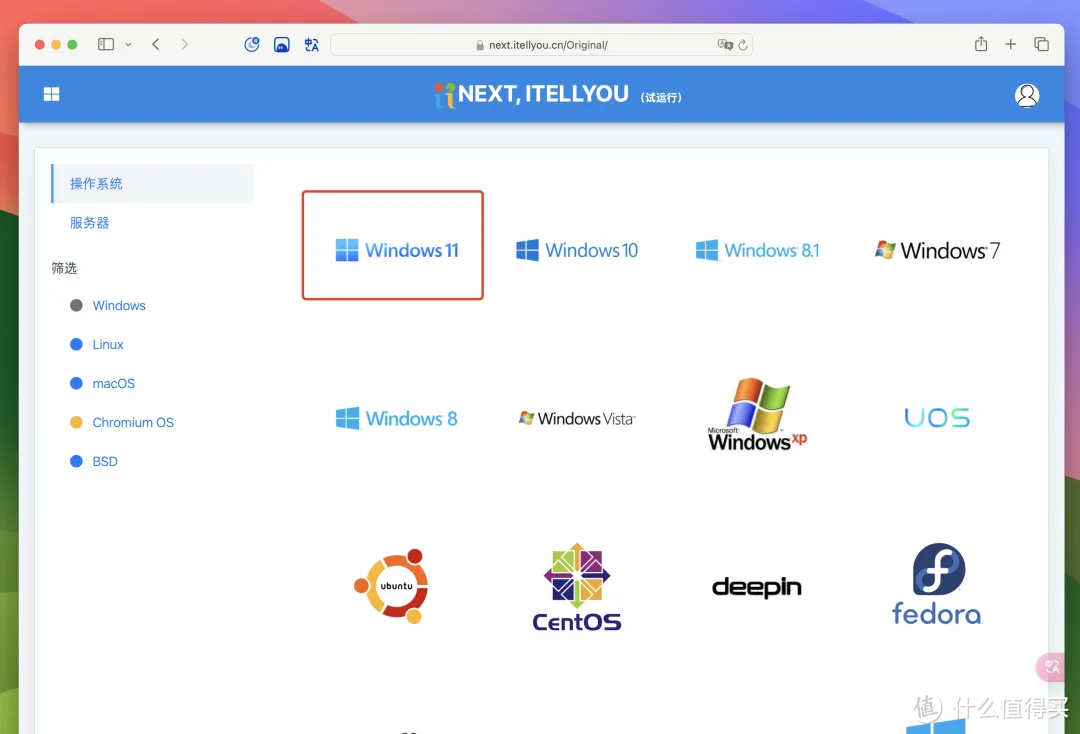Select the 操作系统 sidebar tab

[152, 184]
